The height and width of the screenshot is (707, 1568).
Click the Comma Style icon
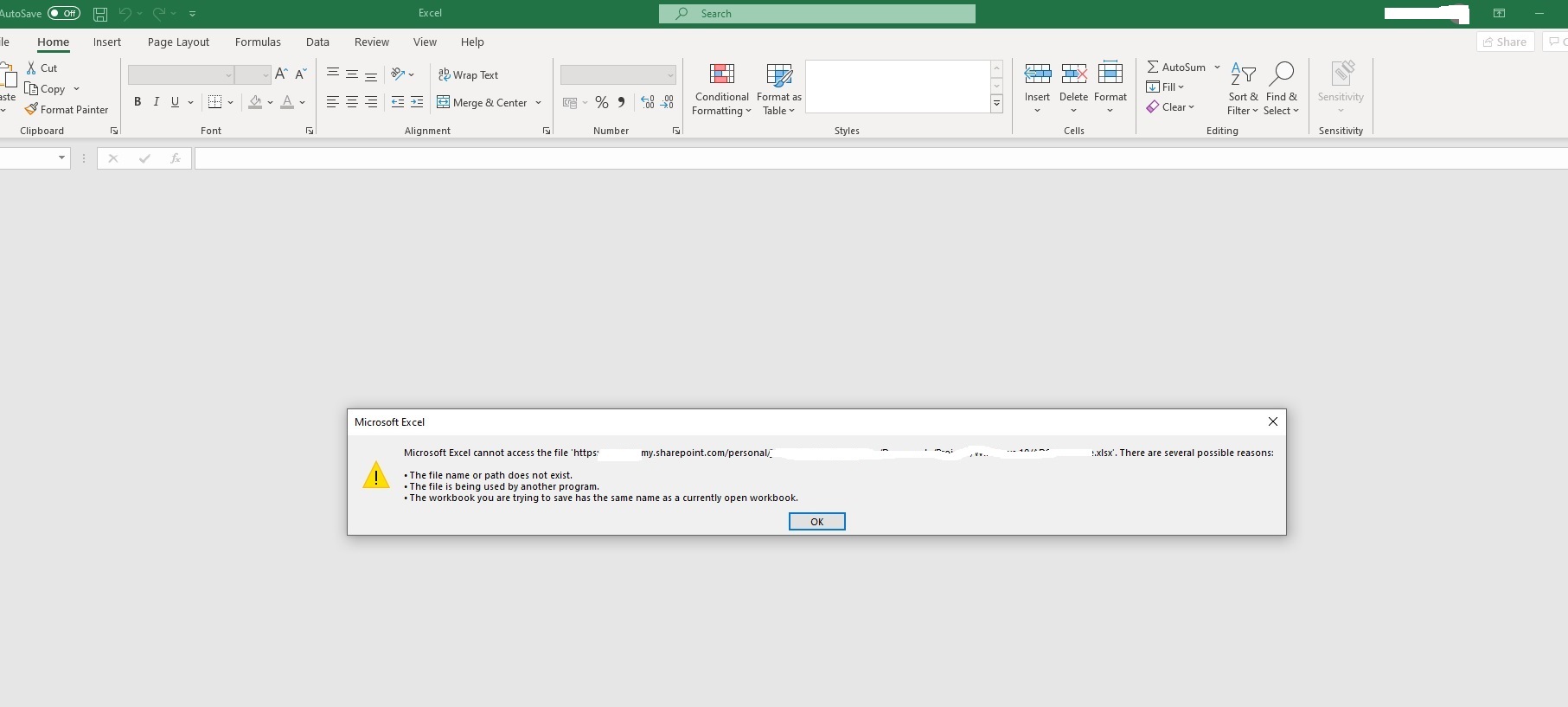[x=621, y=102]
